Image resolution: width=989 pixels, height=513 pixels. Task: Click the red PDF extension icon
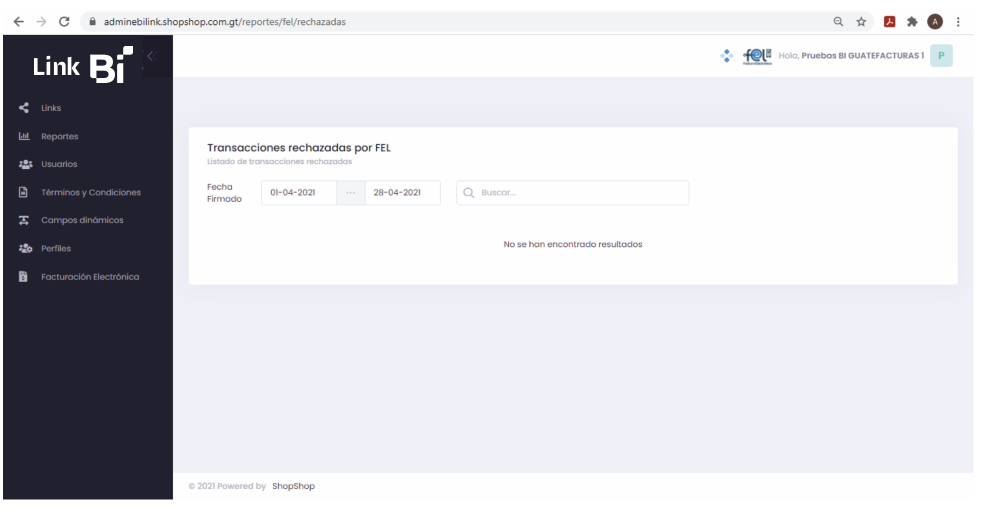tap(889, 21)
